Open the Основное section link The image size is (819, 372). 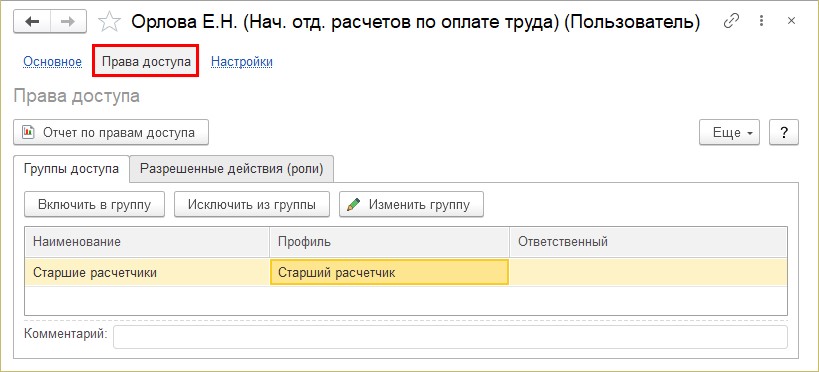(53, 62)
